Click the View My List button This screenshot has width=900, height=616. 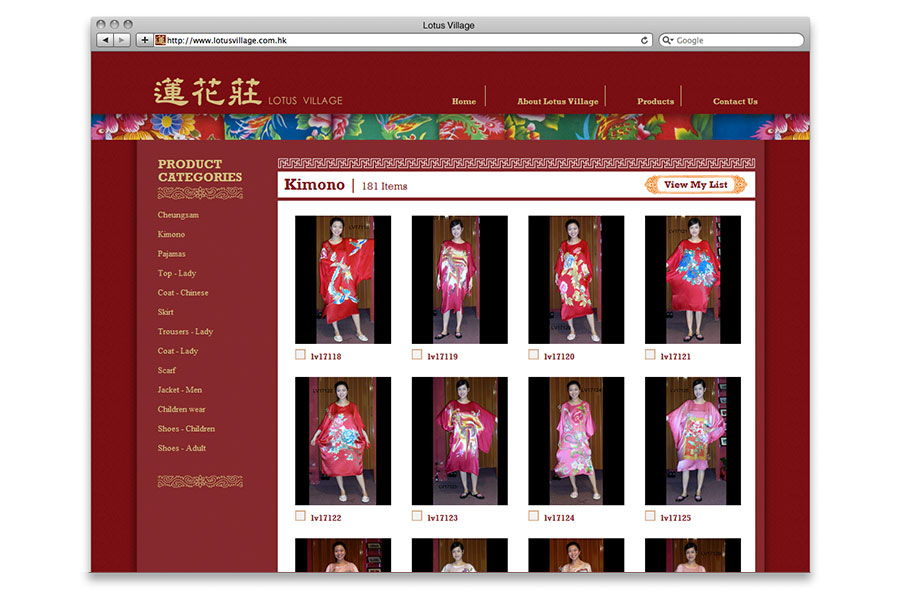coord(696,185)
